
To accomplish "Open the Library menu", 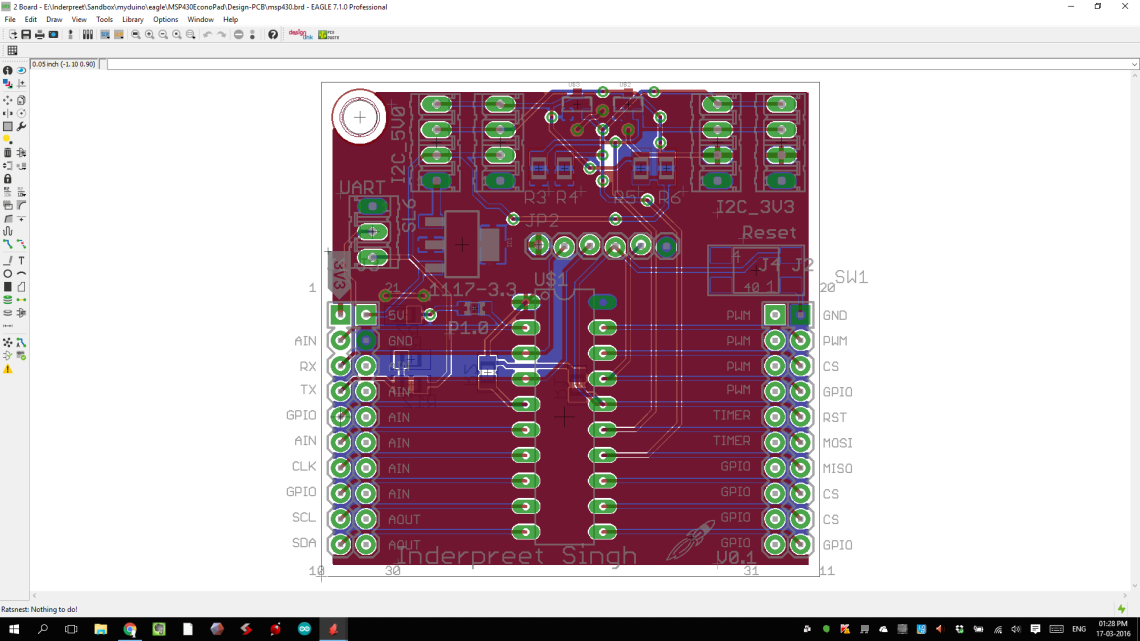I will coord(132,18).
